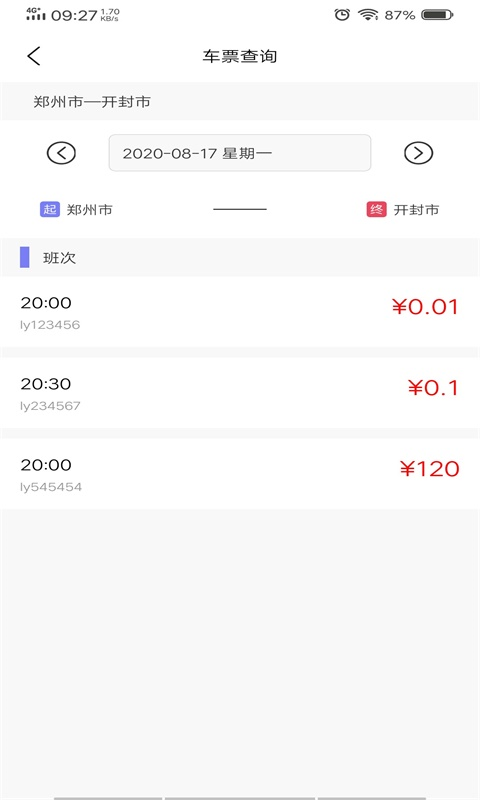Go to previous day with left arrow
Viewport: 480px width, 800px height.
[x=61, y=153]
